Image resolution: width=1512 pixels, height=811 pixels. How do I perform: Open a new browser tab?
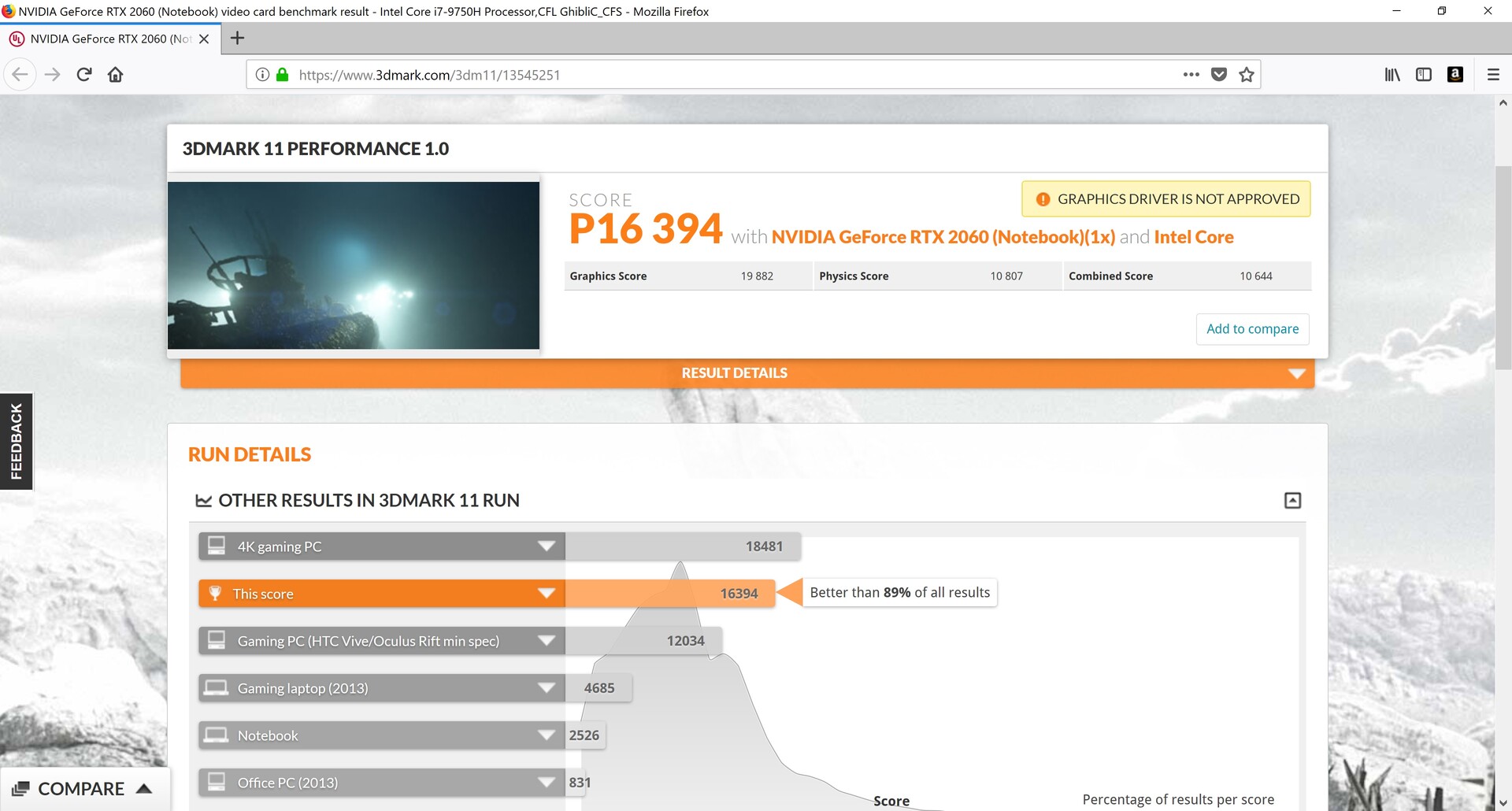click(237, 38)
